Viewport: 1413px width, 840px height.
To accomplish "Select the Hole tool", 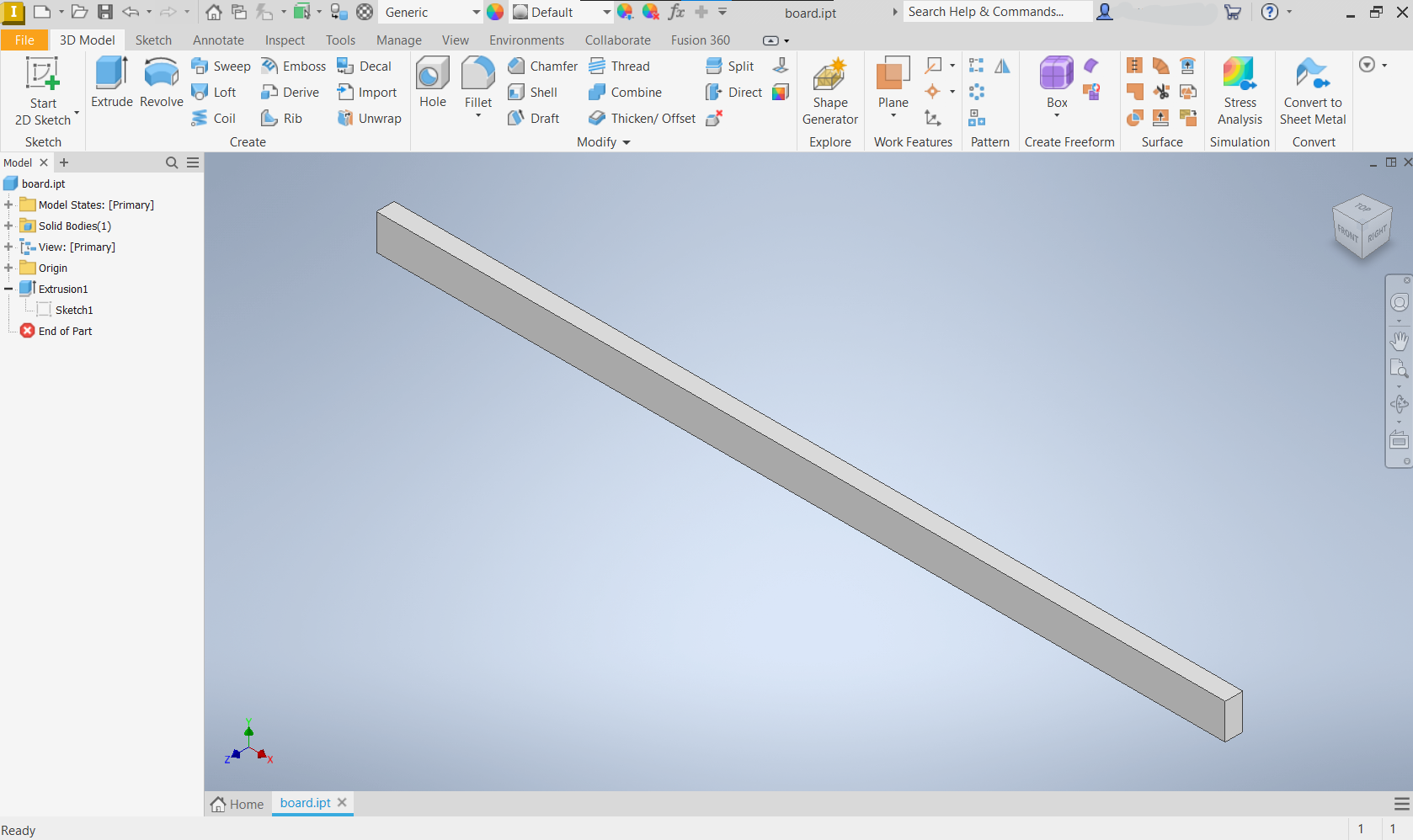I will 433,82.
